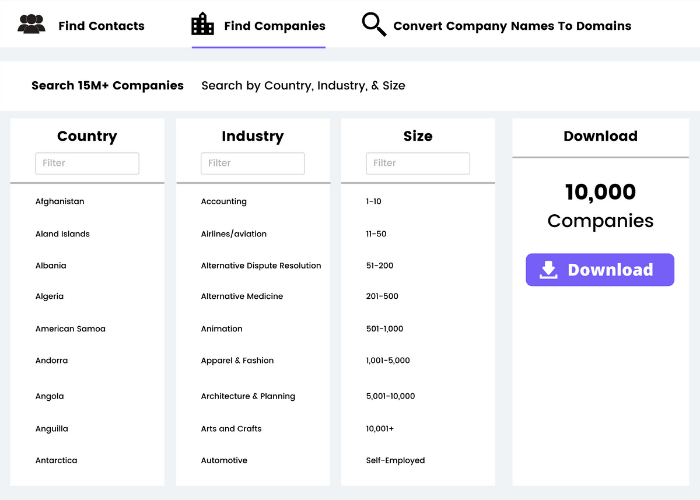Open Convert Company Names To Domains tab
The image size is (700, 500).
[512, 26]
